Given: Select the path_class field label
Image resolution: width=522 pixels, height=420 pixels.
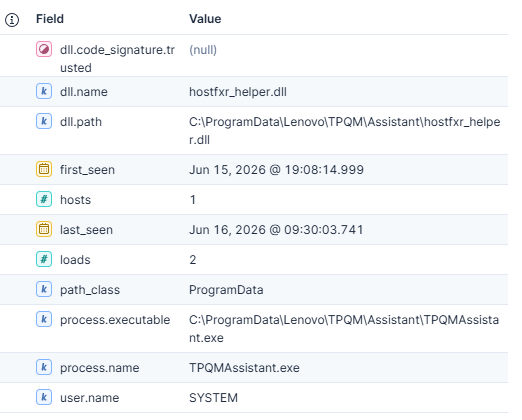Looking at the screenshot, I should (90, 290).
